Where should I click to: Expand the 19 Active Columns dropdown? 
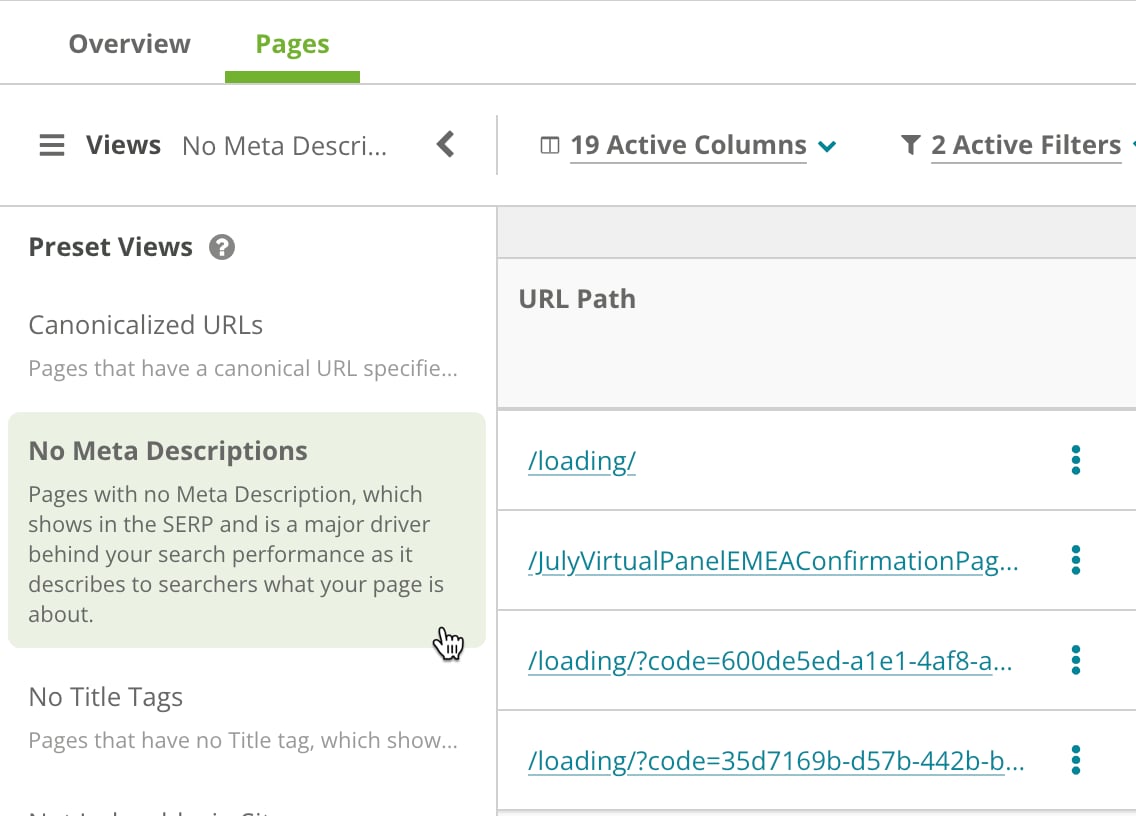(x=703, y=146)
